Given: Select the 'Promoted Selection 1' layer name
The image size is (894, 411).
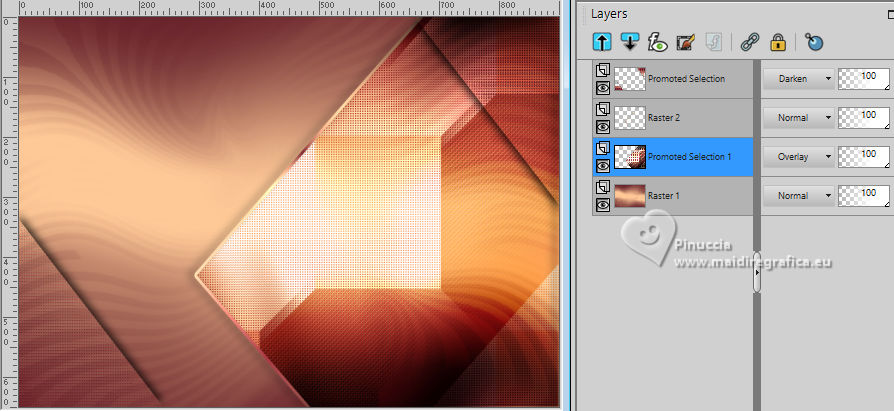Looking at the screenshot, I should tap(689, 156).
